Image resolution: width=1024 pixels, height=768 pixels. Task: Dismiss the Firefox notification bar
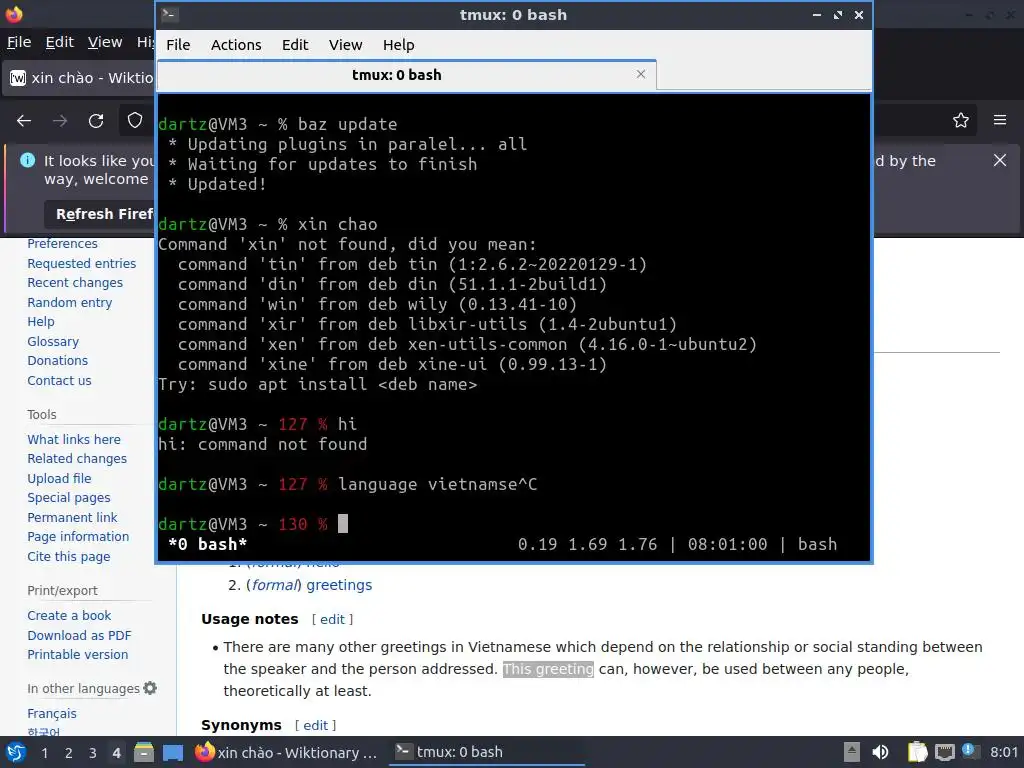click(x=1000, y=161)
